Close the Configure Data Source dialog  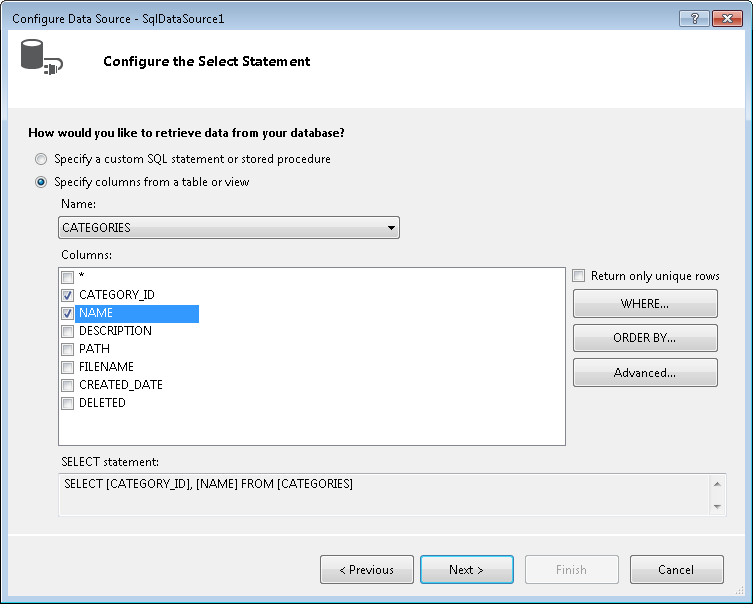click(726, 19)
